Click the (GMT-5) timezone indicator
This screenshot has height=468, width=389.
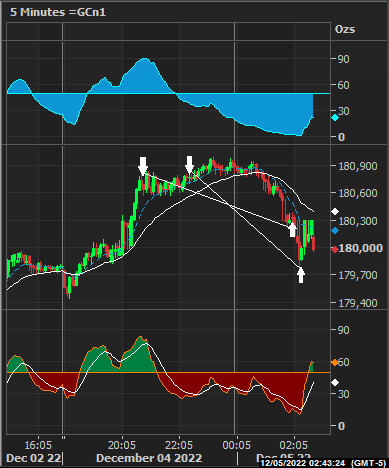pos(368,463)
